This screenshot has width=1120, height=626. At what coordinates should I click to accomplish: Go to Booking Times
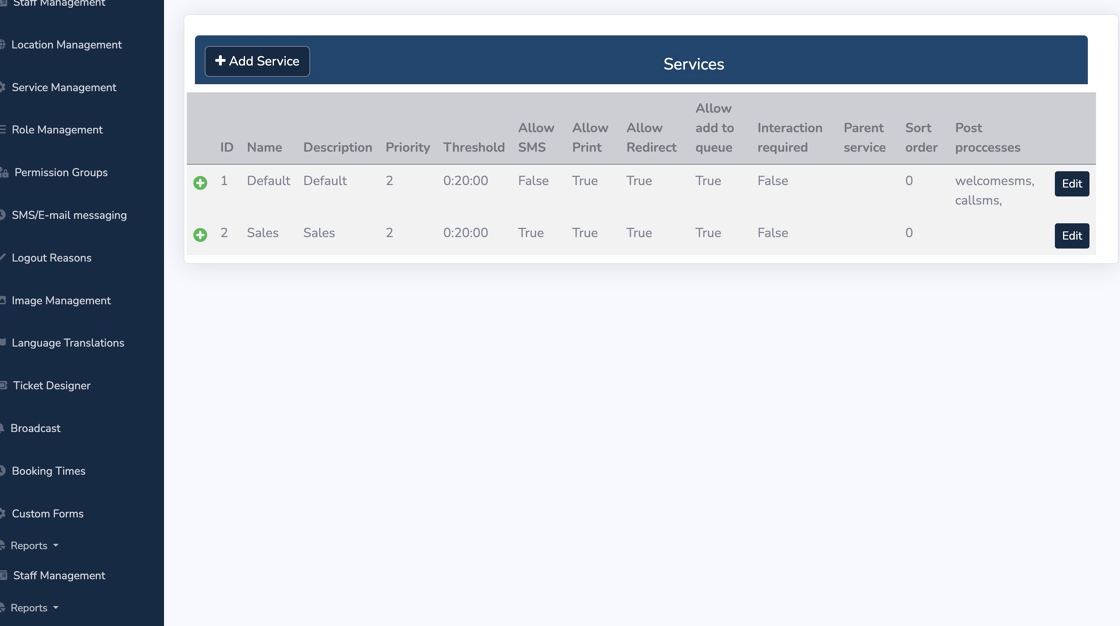tap(48, 471)
